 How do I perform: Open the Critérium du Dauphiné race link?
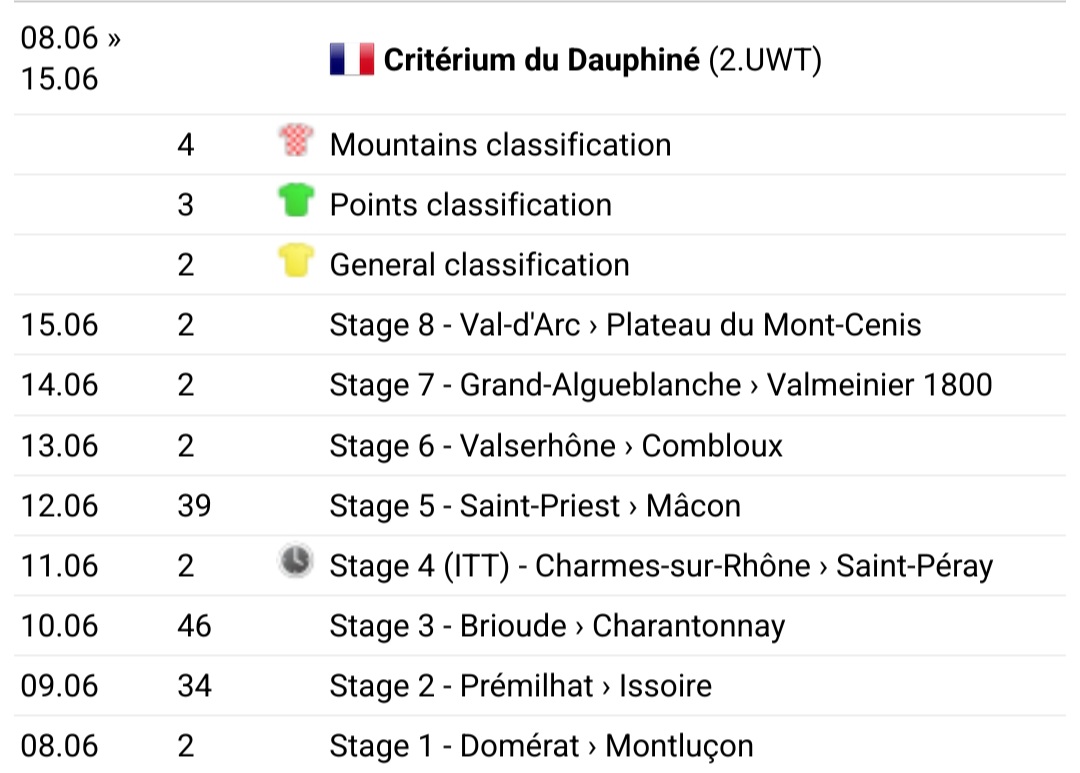(x=541, y=60)
